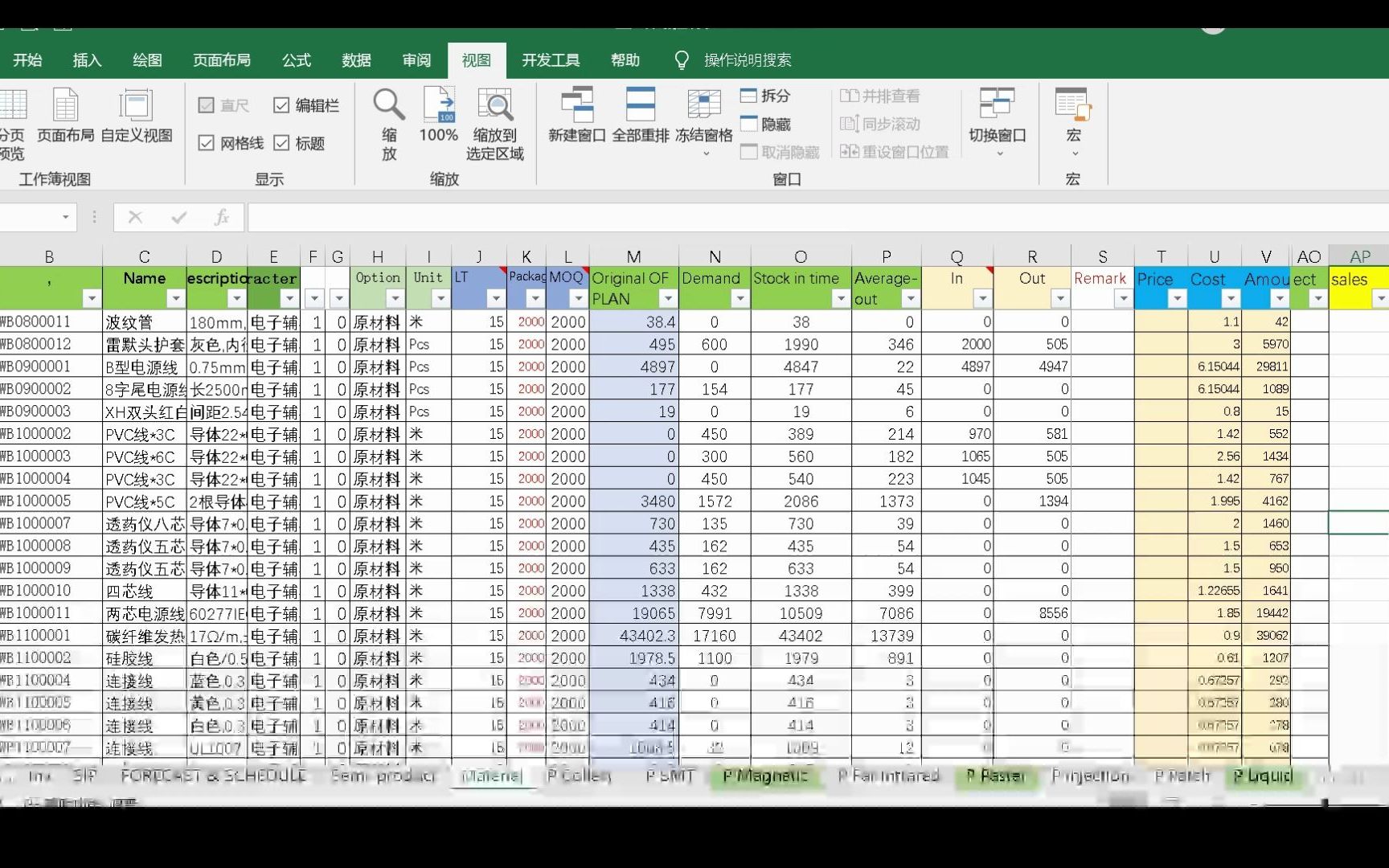This screenshot has width=1389, height=868.
Task: Switch to the Formulas tab (公式)
Action: click(x=297, y=60)
